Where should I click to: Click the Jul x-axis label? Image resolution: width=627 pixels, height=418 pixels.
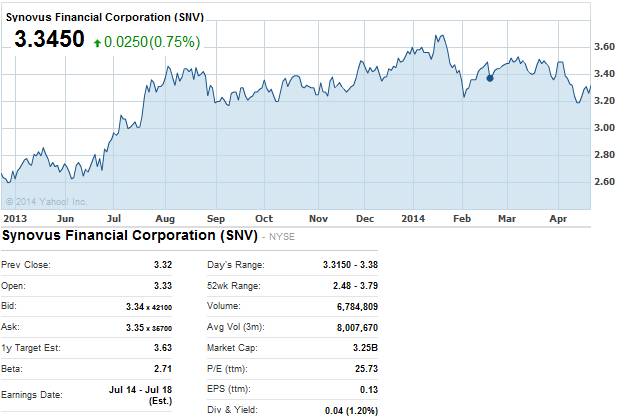coord(114,218)
